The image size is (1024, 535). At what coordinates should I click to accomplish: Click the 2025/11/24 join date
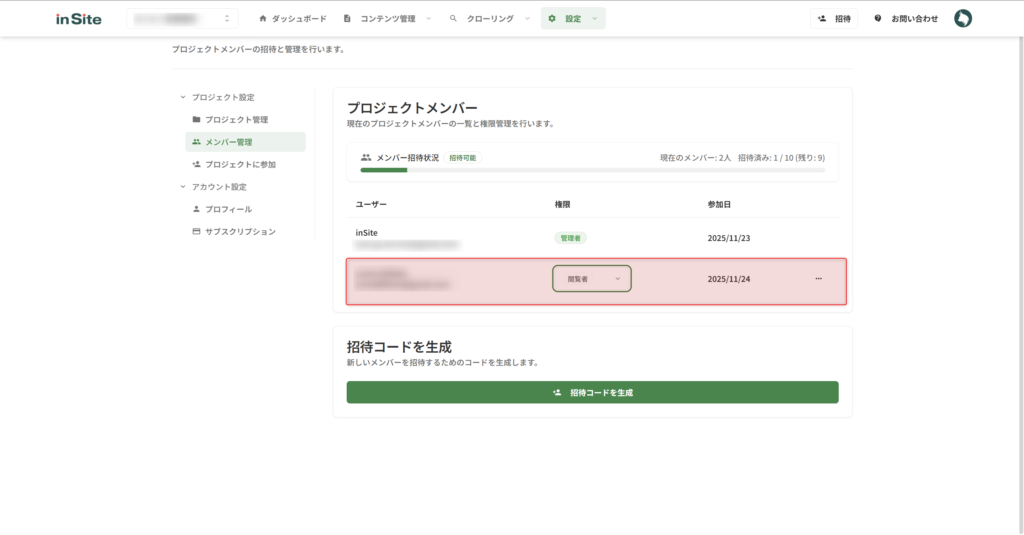click(729, 279)
